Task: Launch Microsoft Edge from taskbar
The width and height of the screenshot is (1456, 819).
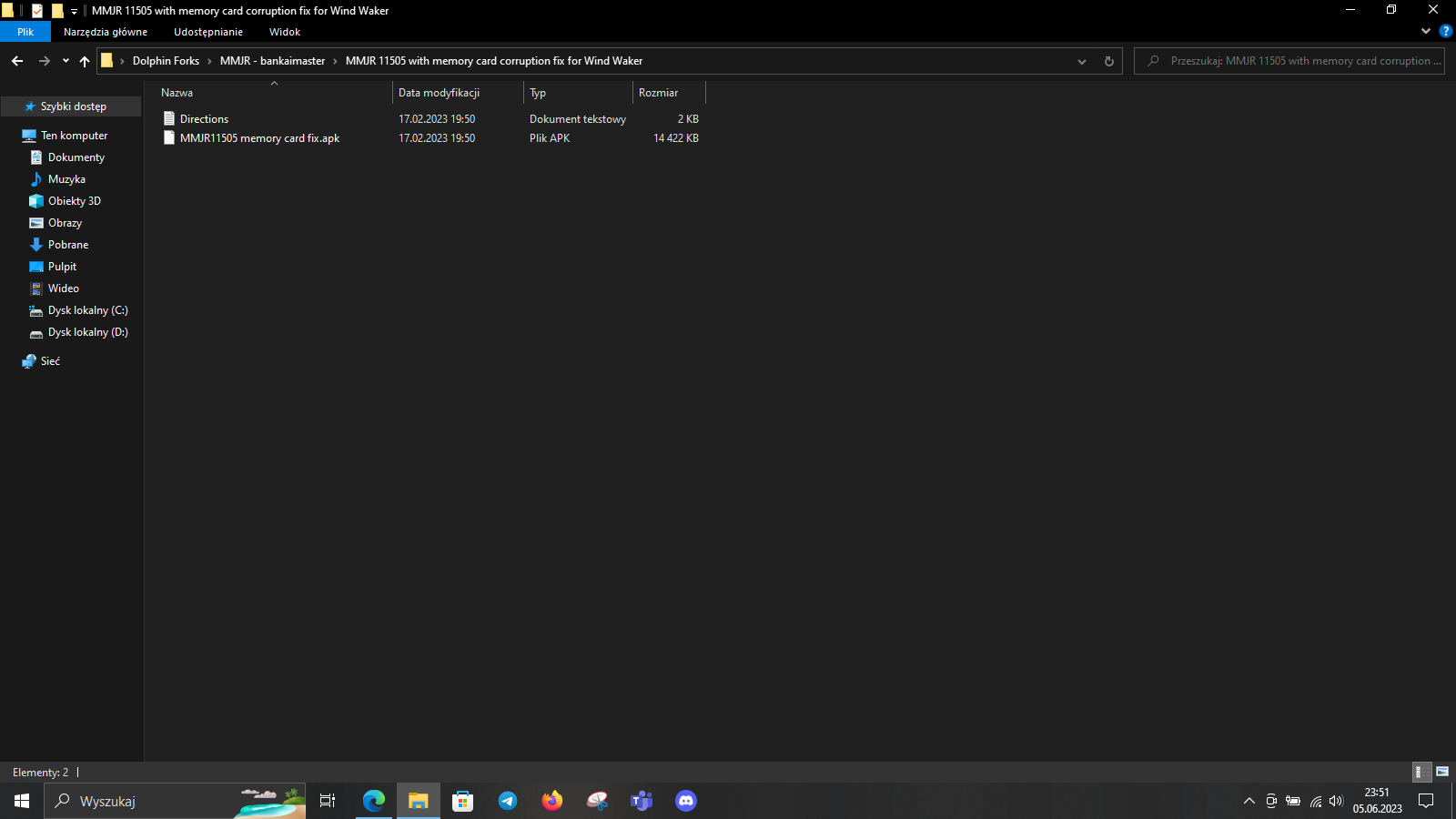Action: pyautogui.click(x=374, y=801)
